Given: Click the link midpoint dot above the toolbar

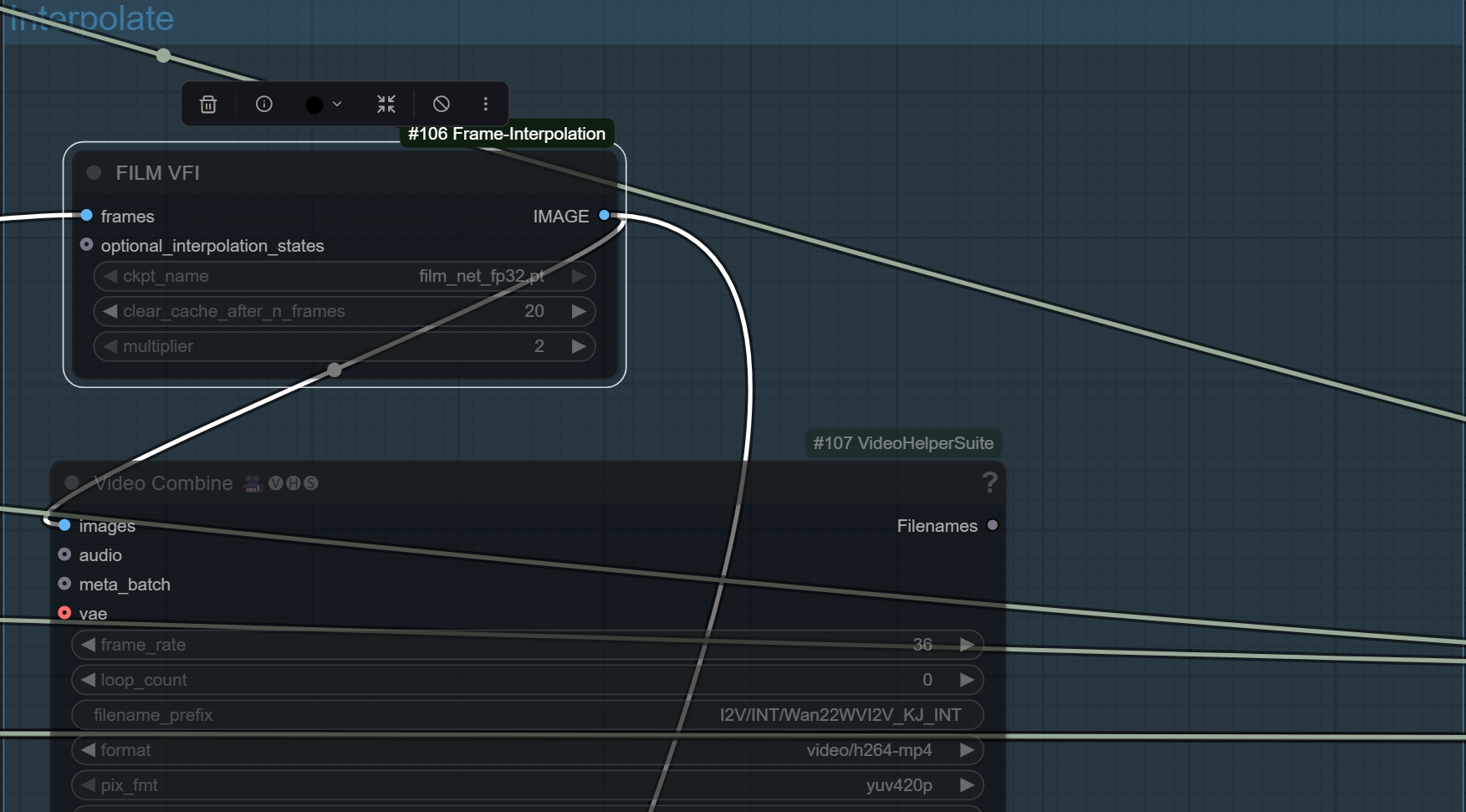Looking at the screenshot, I should pyautogui.click(x=163, y=55).
